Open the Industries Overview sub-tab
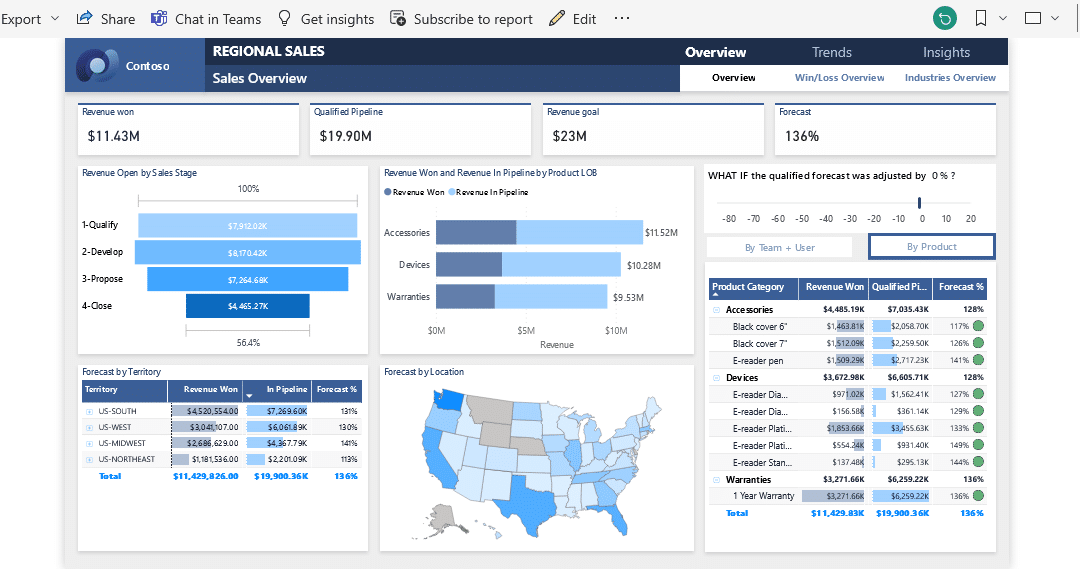 click(x=950, y=78)
